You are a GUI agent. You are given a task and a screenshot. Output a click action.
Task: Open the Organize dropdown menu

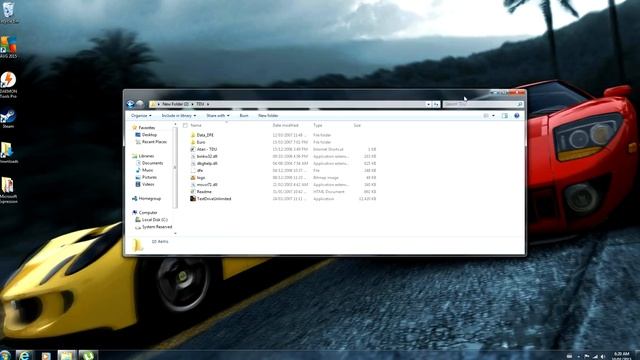[141, 116]
